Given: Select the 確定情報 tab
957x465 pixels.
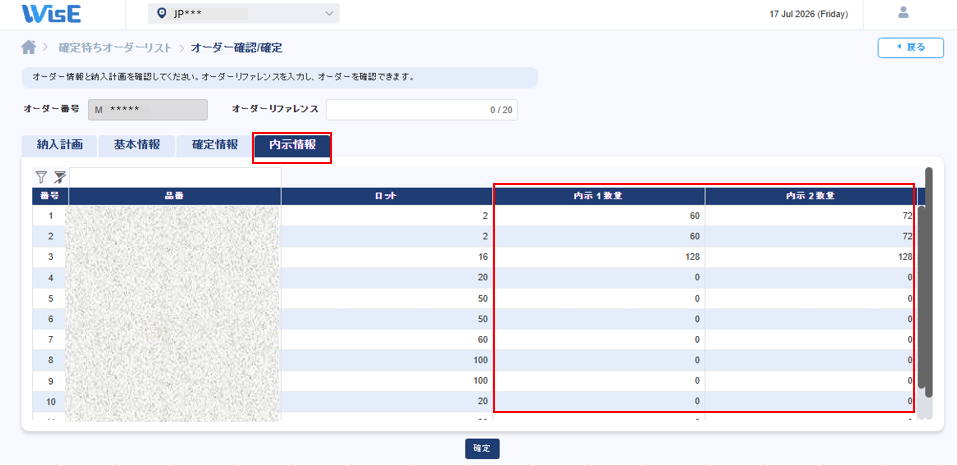Looking at the screenshot, I should 214,145.
